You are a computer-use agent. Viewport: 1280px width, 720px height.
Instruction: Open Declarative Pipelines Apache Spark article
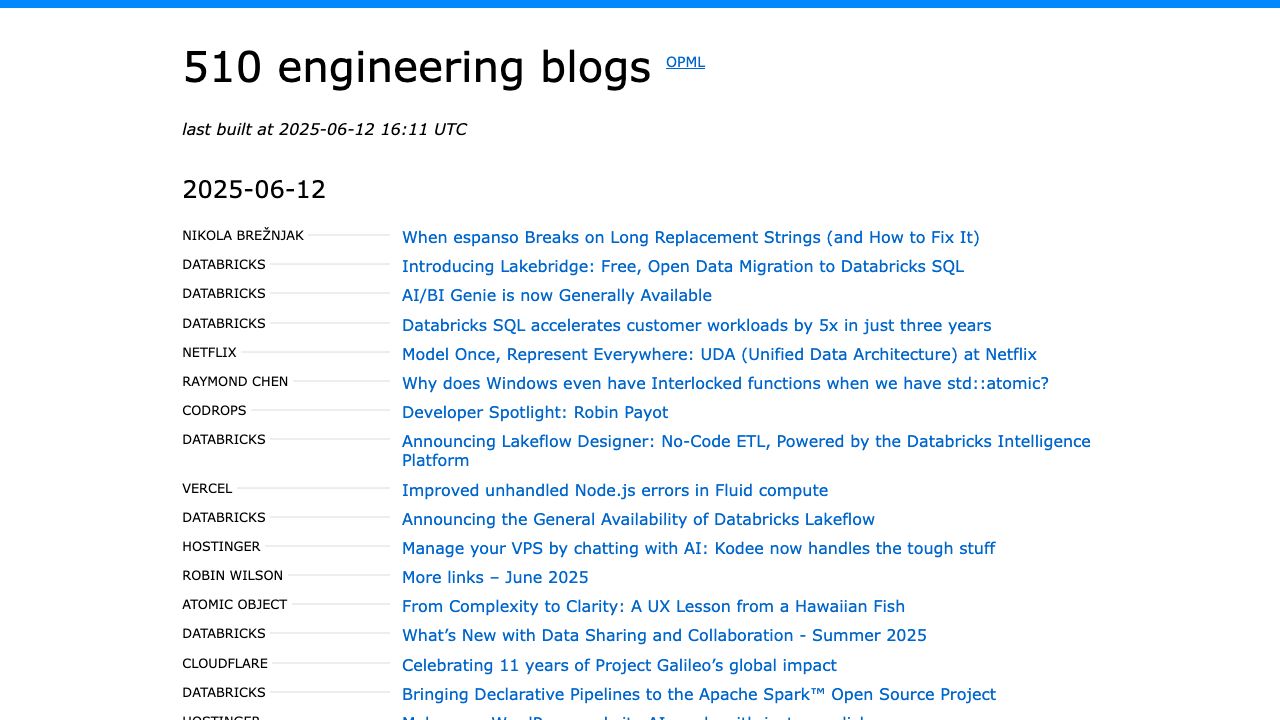point(698,695)
